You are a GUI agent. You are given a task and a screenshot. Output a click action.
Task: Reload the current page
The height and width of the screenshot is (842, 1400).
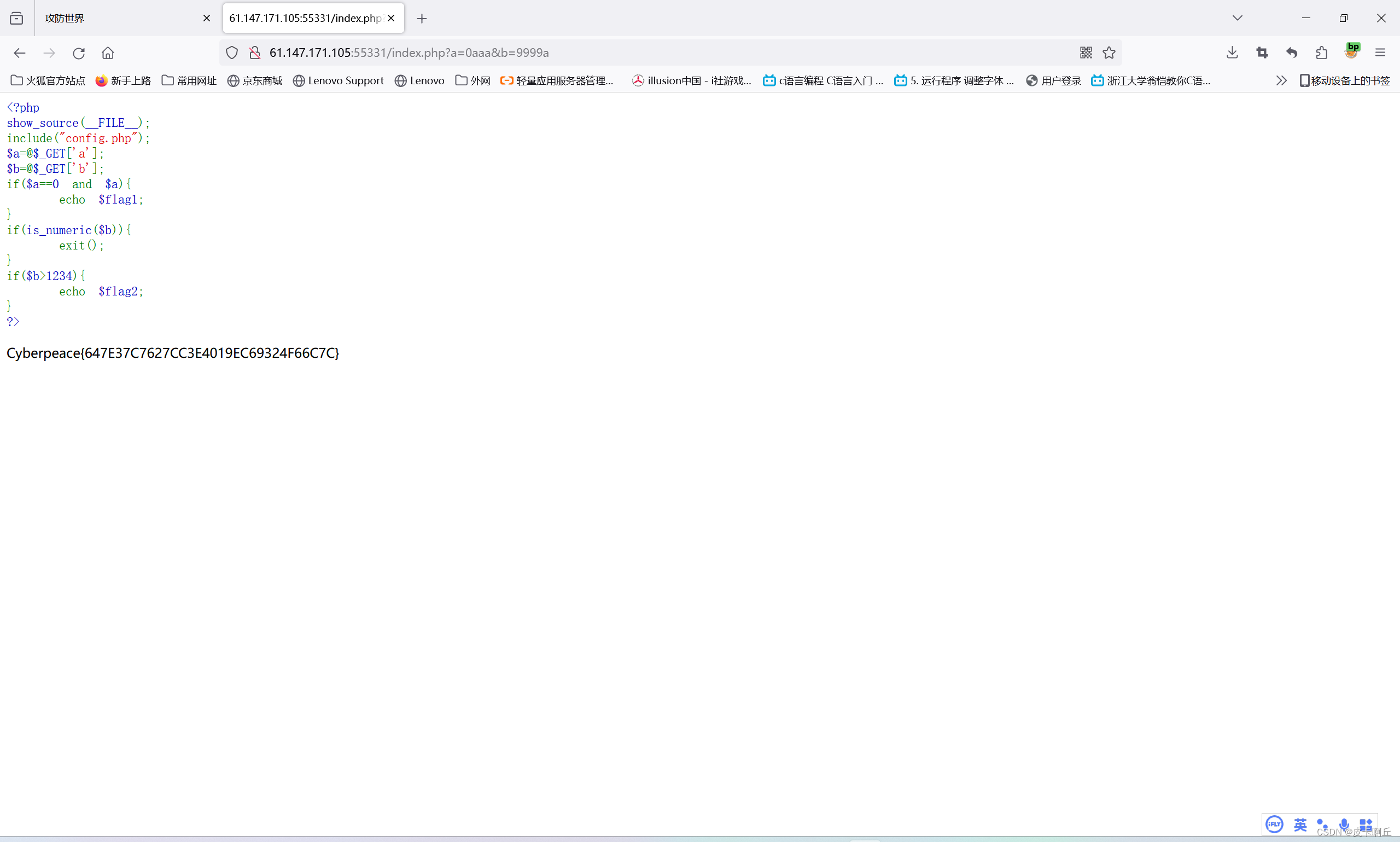click(79, 53)
